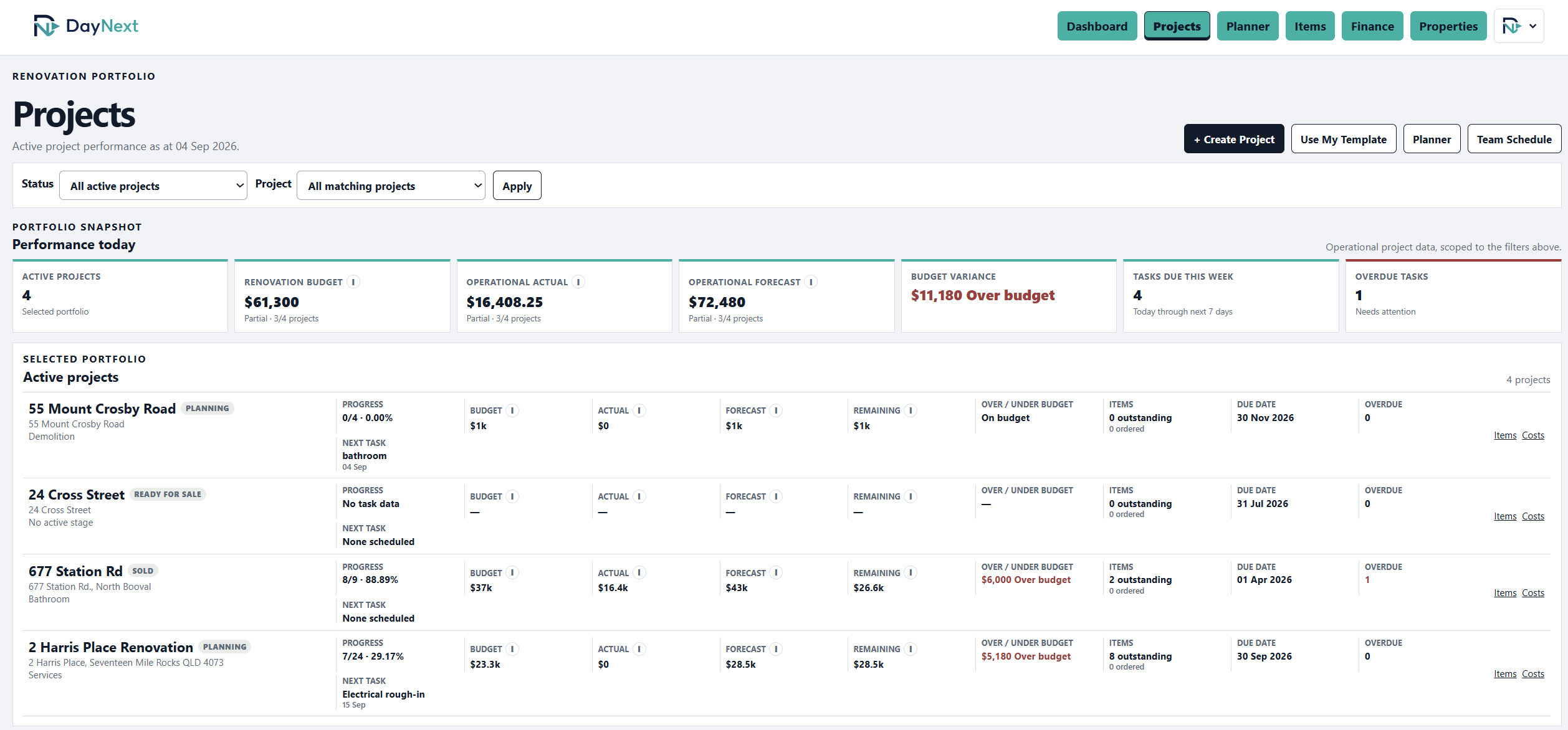The height and width of the screenshot is (730, 1568).
Task: Click '$5,180 Over budget' in 2 Harris Place
Action: coord(1026,657)
